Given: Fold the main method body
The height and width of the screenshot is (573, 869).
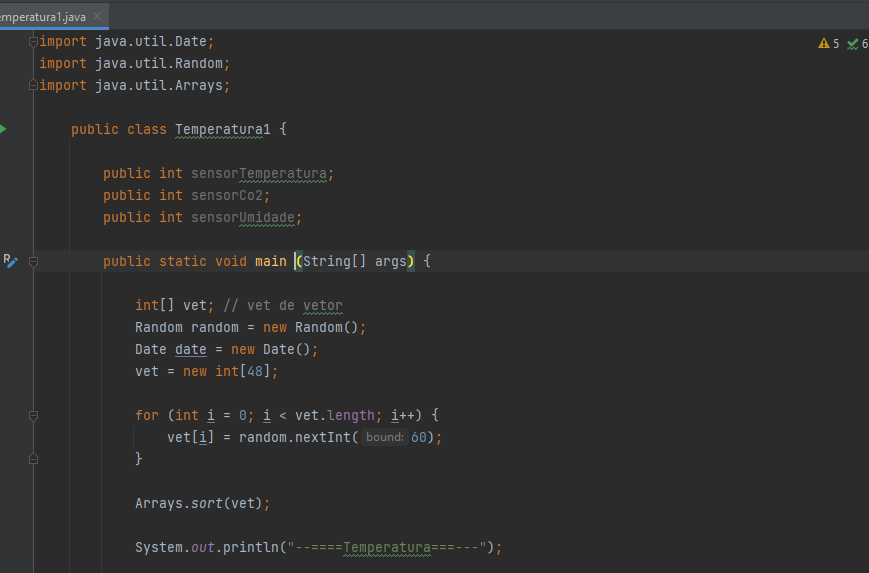Looking at the screenshot, I should [x=33, y=262].
